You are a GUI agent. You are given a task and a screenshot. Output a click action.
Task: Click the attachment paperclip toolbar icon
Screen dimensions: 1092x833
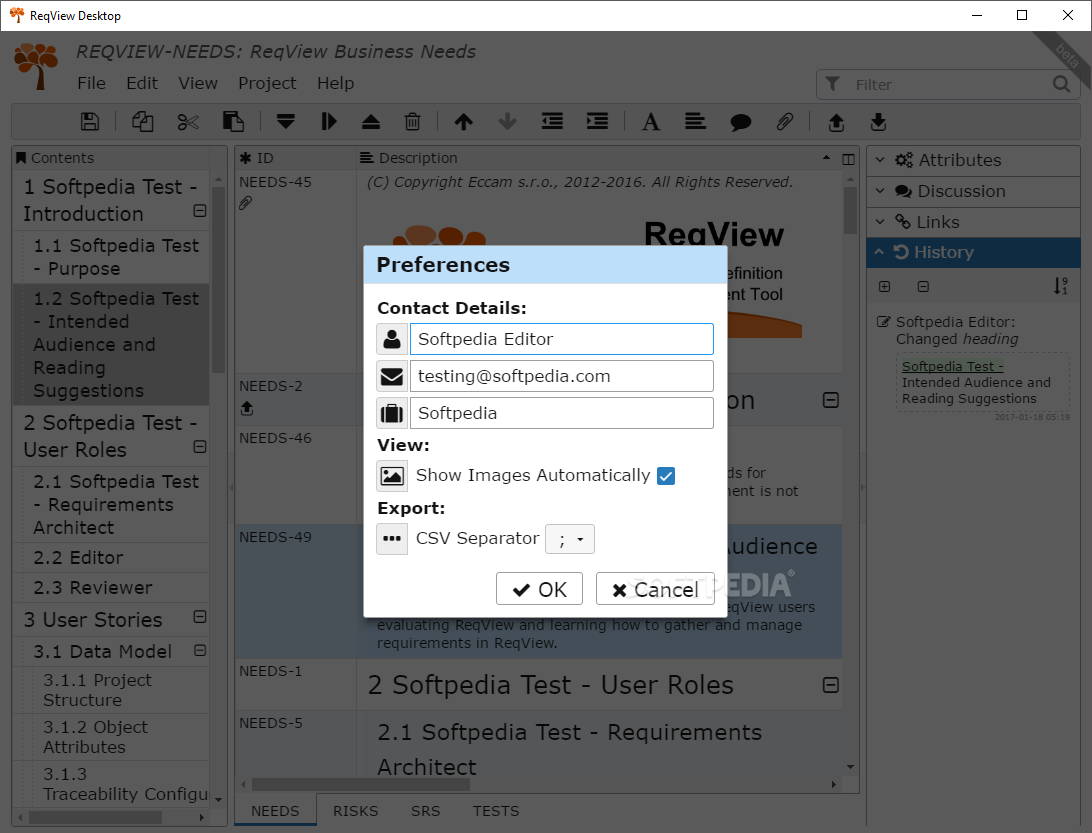785,122
